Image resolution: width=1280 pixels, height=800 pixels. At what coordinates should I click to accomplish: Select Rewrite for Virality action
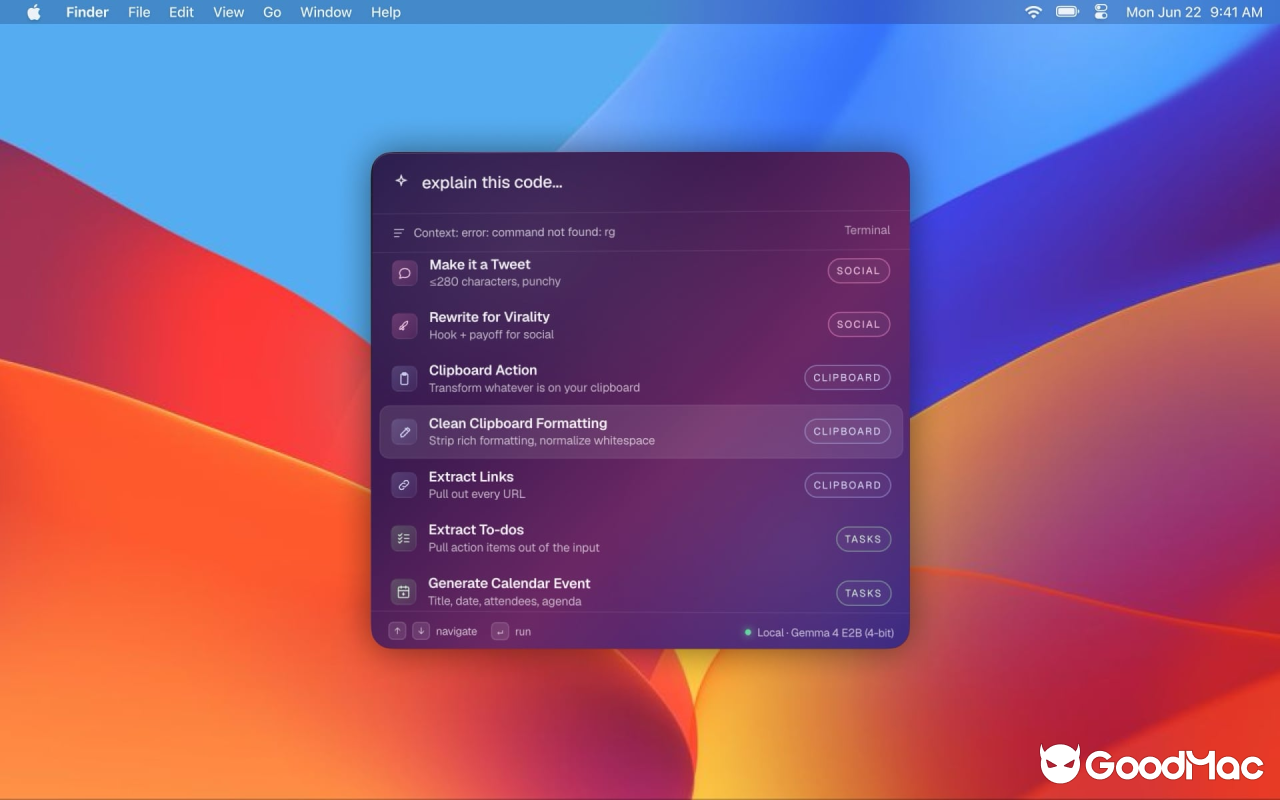pos(640,325)
